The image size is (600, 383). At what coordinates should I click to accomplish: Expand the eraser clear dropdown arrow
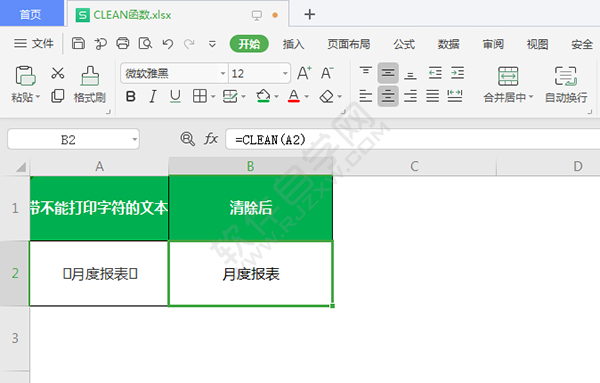coord(339,97)
